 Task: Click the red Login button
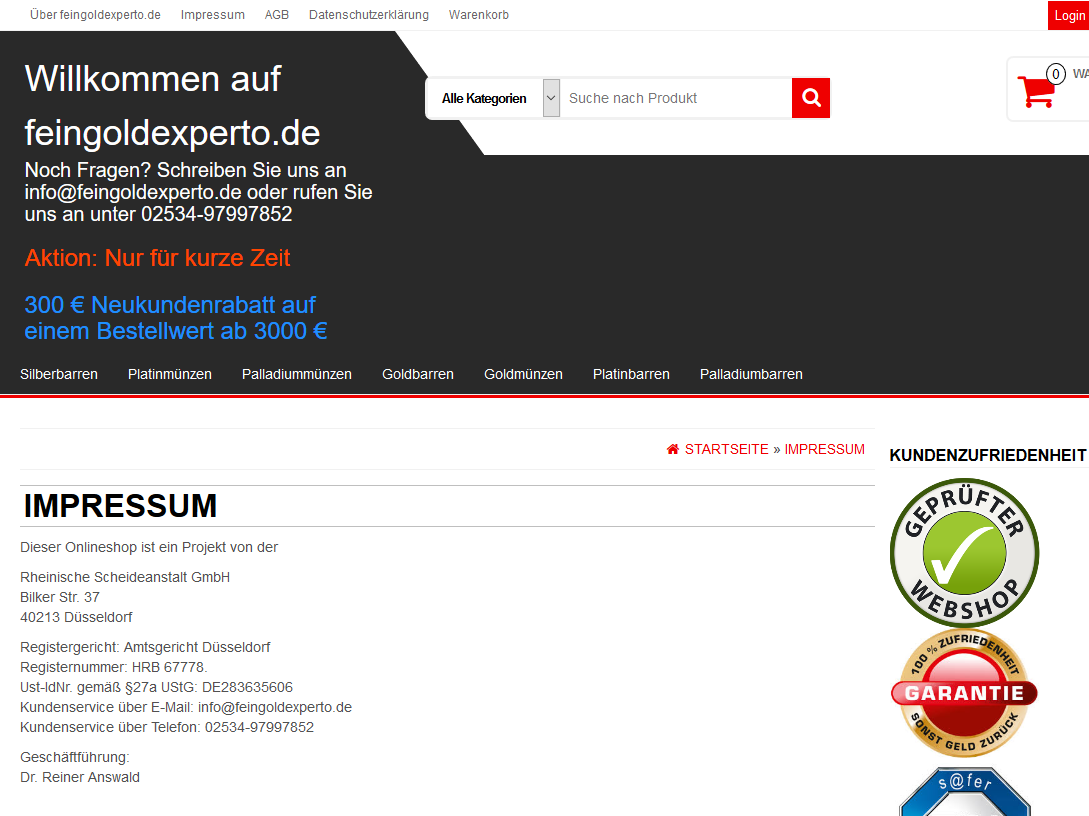coord(1069,15)
